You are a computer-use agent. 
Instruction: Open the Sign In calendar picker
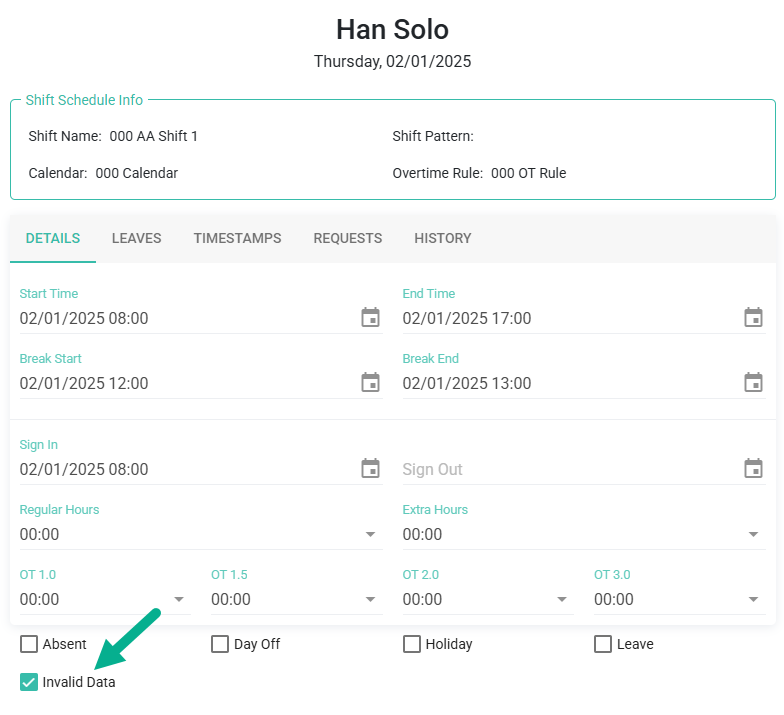370,469
